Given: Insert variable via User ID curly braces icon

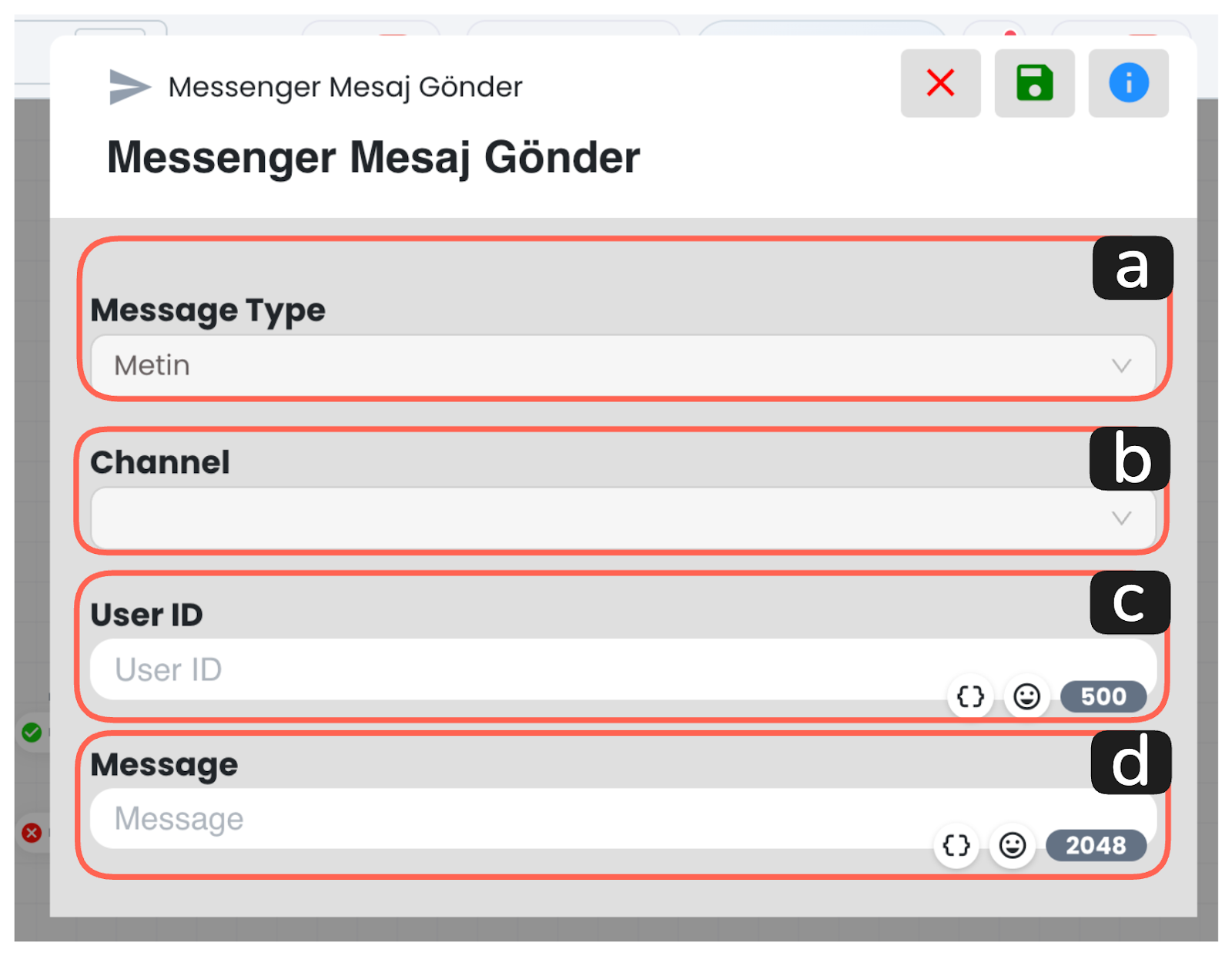Looking at the screenshot, I should pos(970,696).
